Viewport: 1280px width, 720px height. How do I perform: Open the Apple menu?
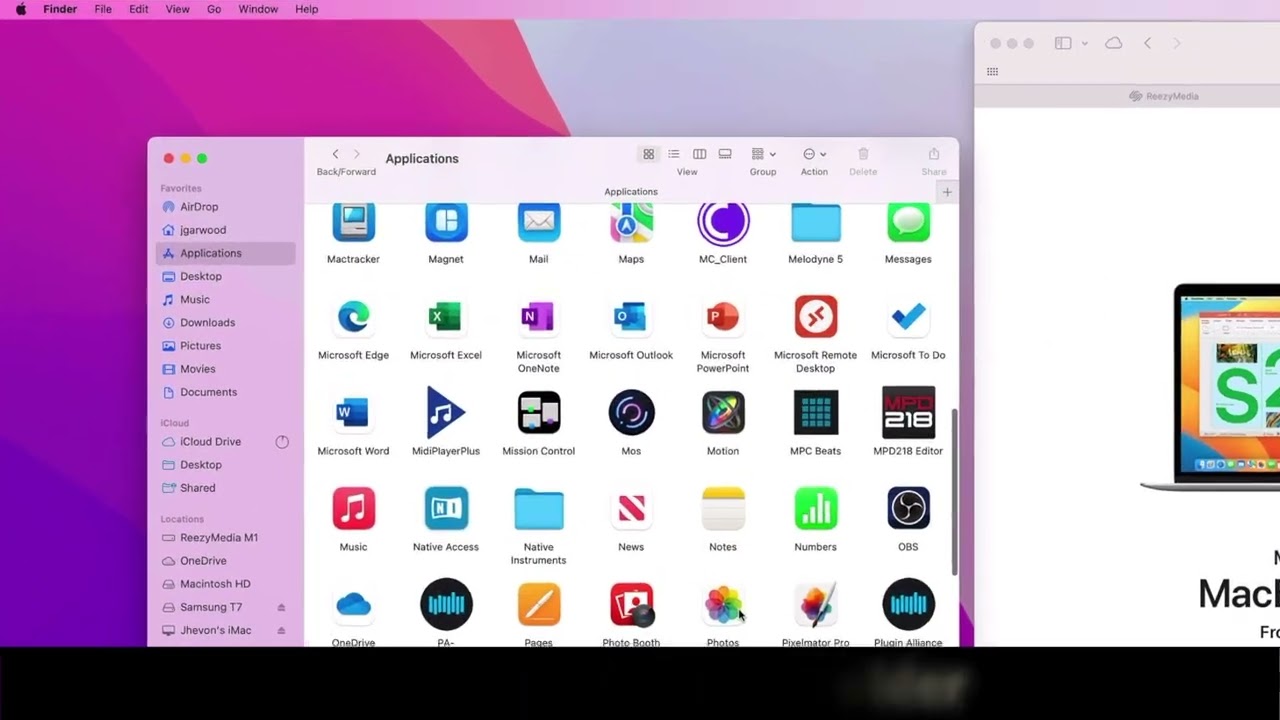coord(20,9)
